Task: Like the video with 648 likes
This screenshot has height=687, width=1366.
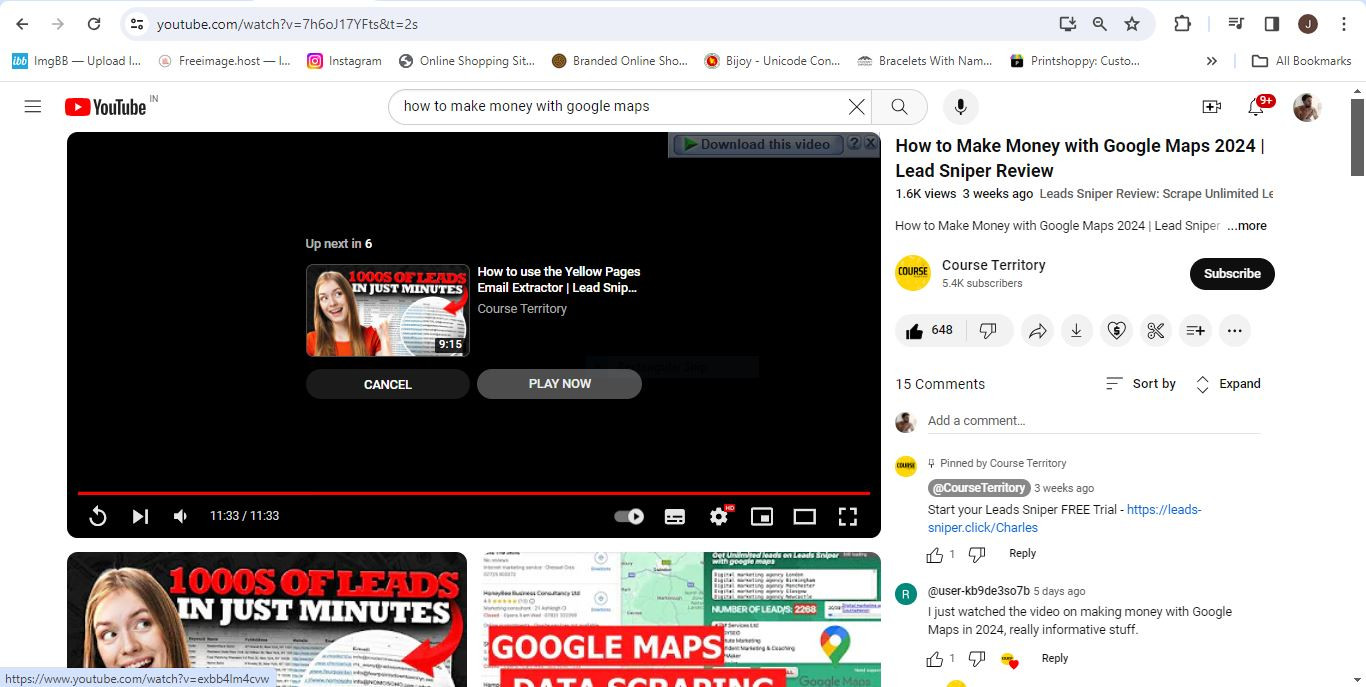Action: pos(930,331)
